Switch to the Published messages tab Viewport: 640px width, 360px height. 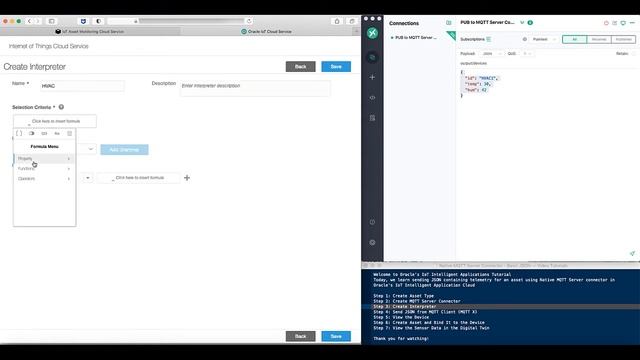pyautogui.click(x=623, y=39)
